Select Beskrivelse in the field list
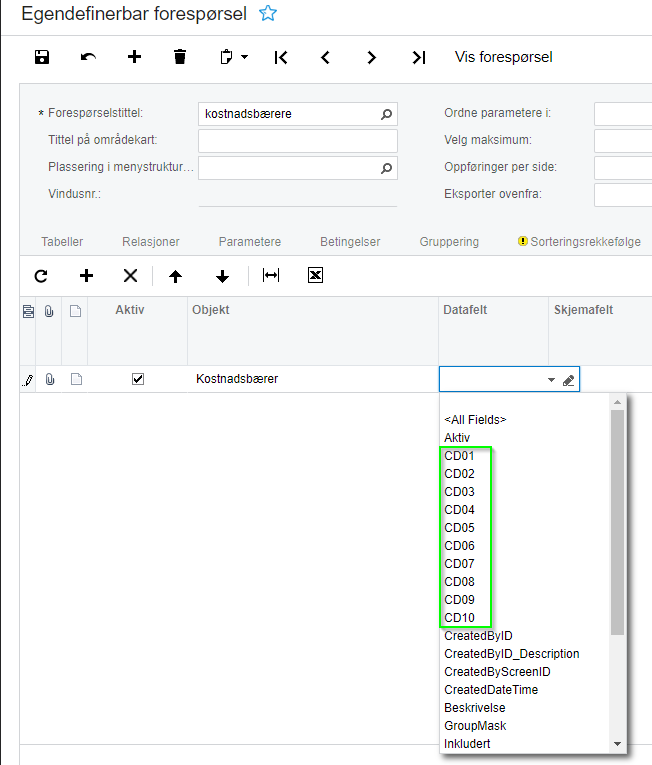Screen dimensions: 652x765 [475, 708]
